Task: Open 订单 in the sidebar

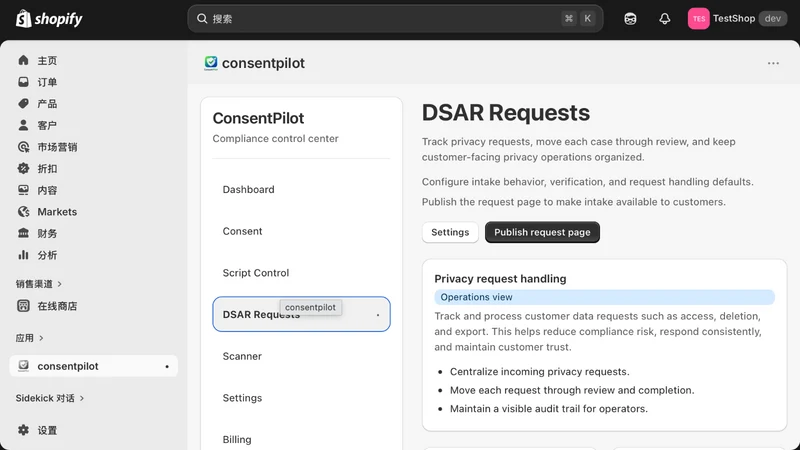Action: coord(47,82)
